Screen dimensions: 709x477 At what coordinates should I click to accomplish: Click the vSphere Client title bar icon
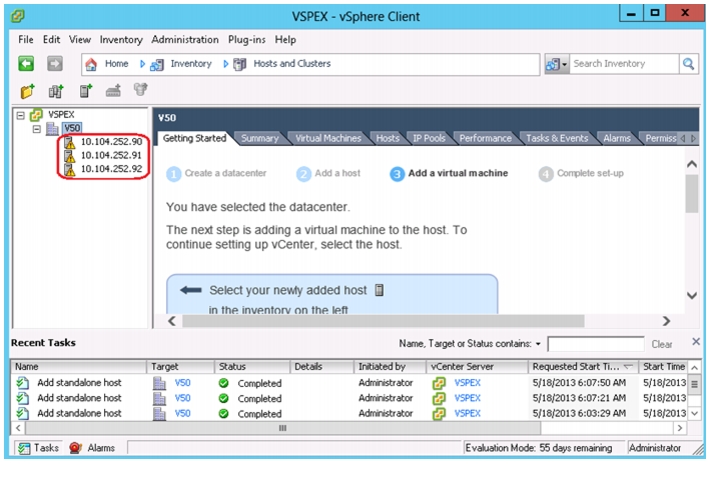click(18, 16)
